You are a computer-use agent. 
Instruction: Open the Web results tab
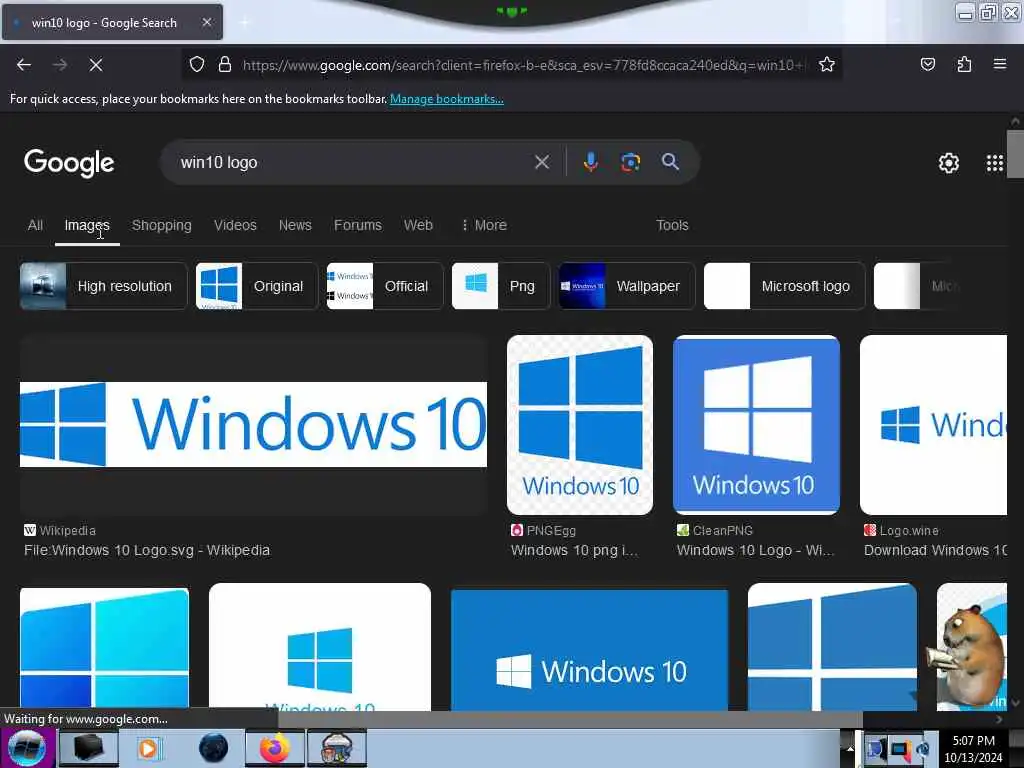418,225
